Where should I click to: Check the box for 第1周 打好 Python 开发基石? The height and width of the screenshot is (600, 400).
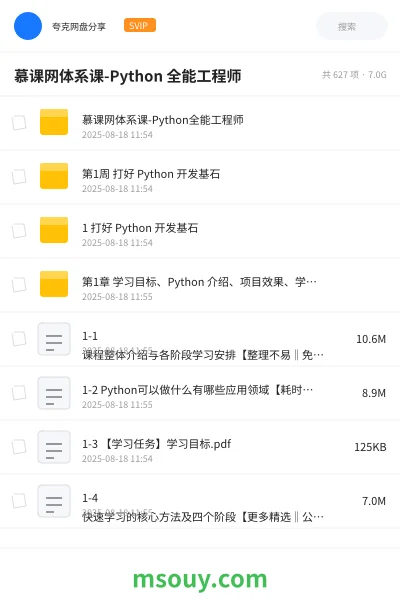pos(19,177)
